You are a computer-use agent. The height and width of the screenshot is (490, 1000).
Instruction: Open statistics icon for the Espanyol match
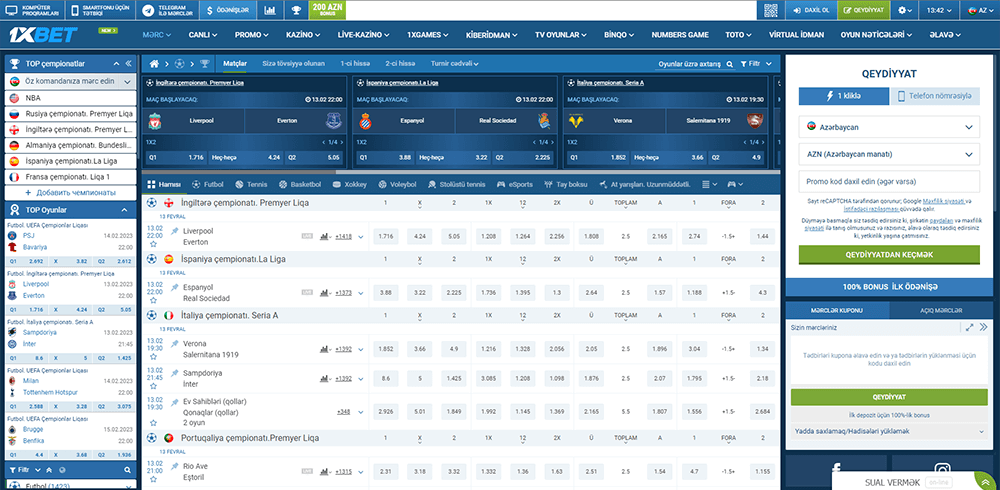pyautogui.click(x=325, y=293)
